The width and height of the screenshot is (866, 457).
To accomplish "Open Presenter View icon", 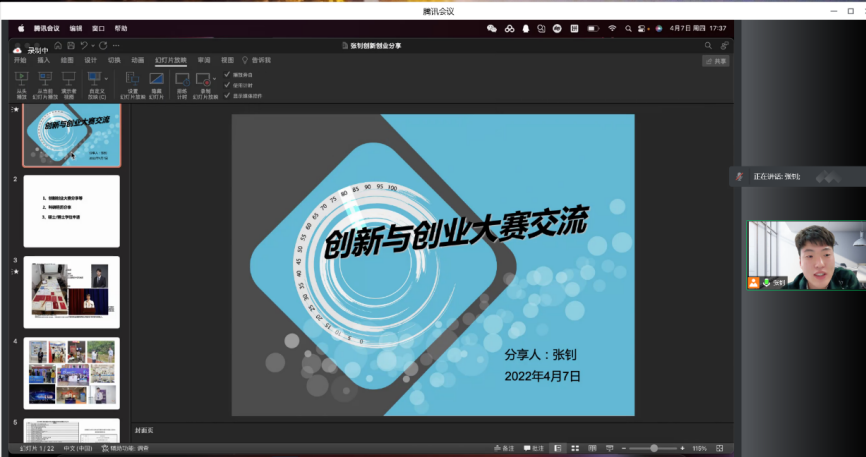I will [69, 78].
